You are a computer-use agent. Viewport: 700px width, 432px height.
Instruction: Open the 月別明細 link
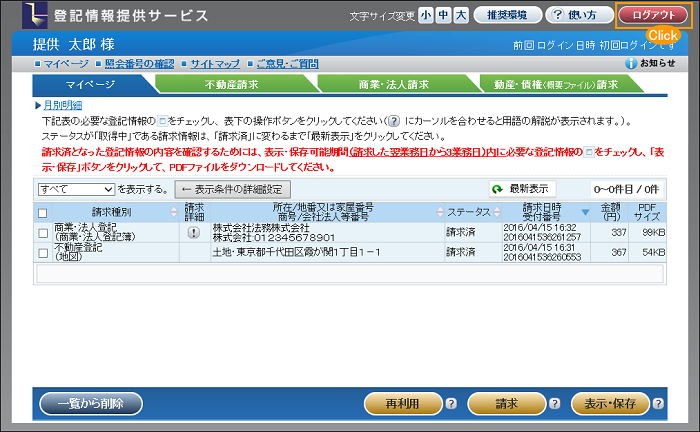click(x=62, y=105)
